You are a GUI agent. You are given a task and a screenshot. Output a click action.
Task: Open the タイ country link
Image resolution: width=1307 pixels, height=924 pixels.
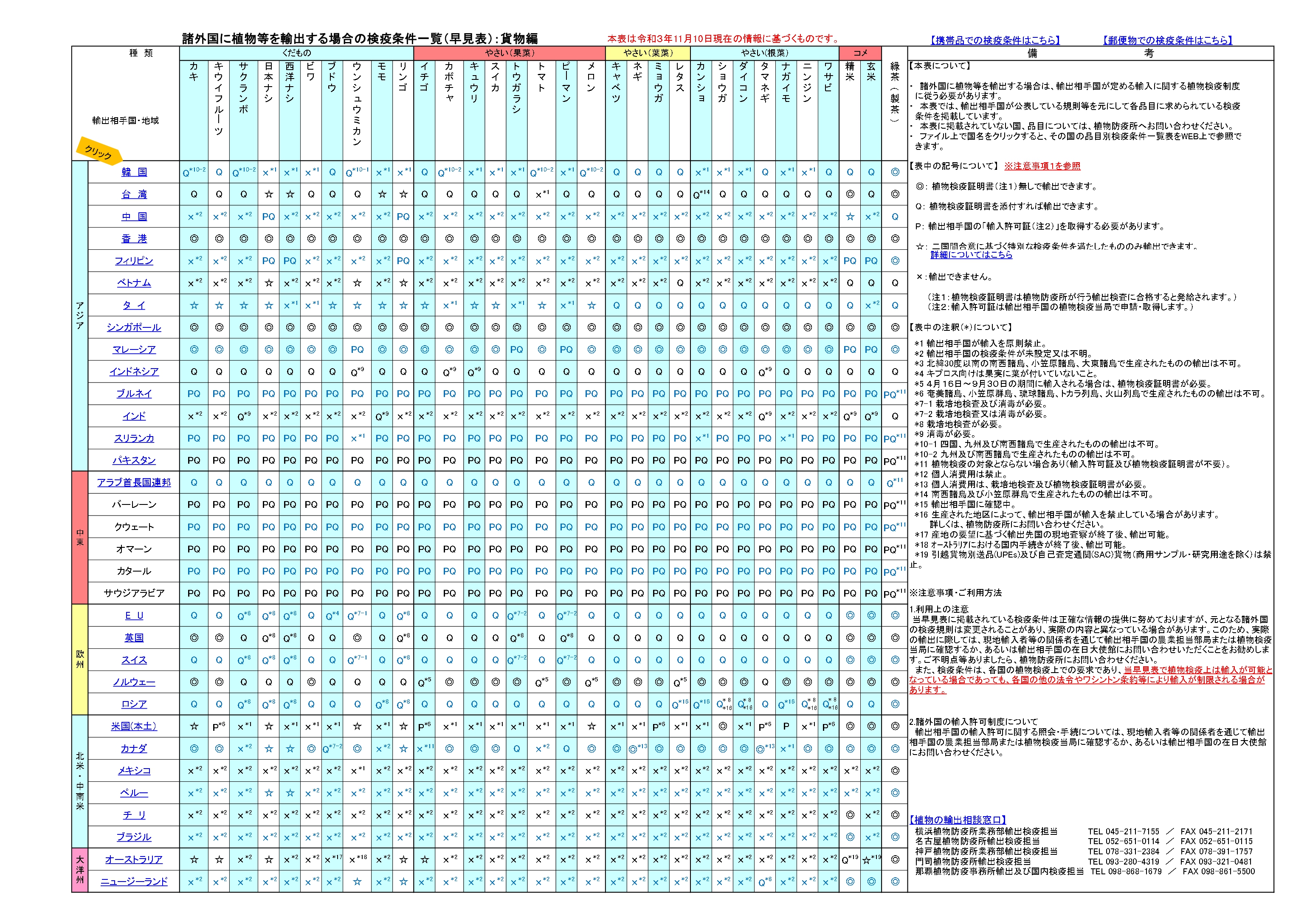pyautogui.click(x=134, y=305)
